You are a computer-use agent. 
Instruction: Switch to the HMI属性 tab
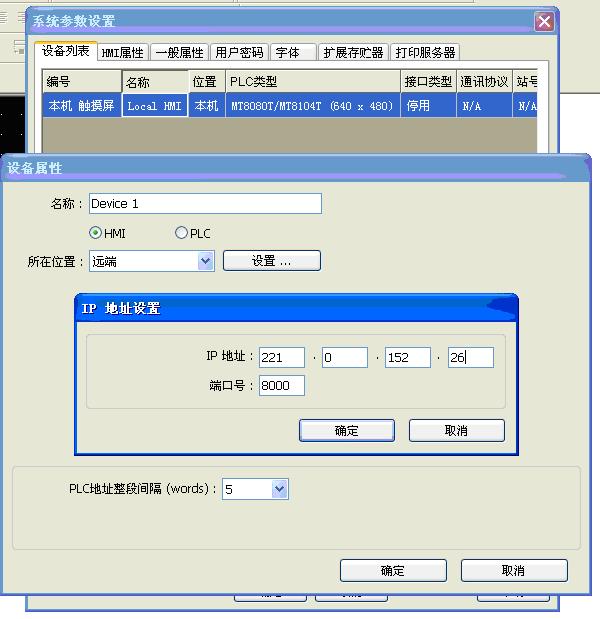tap(123, 53)
